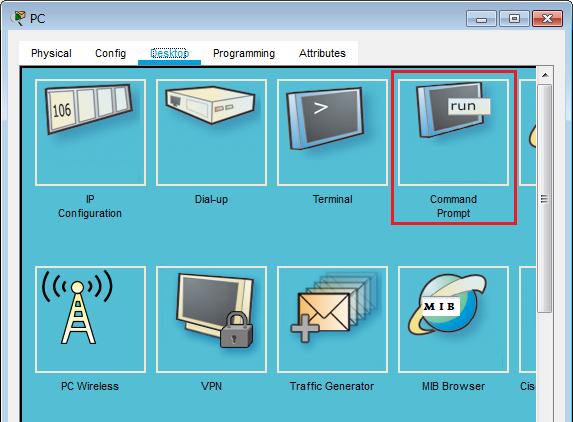Open the IP Configuration app icon
Viewport: 573px width, 422px height.
[90, 132]
